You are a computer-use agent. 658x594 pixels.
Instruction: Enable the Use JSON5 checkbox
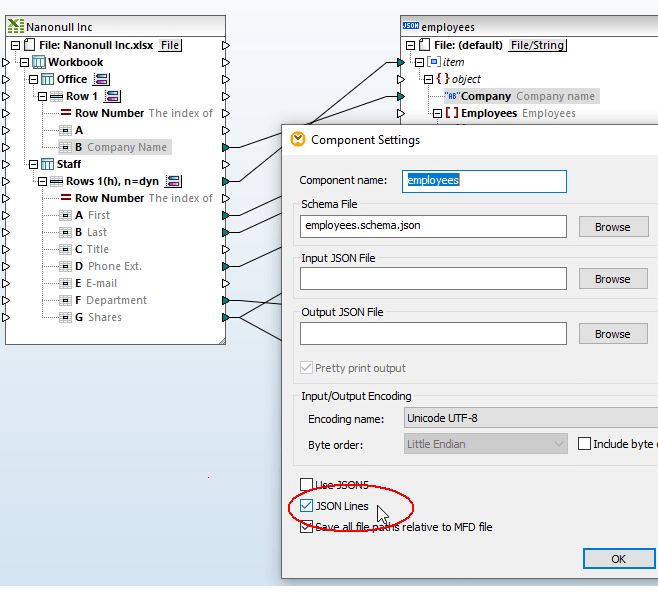307,485
